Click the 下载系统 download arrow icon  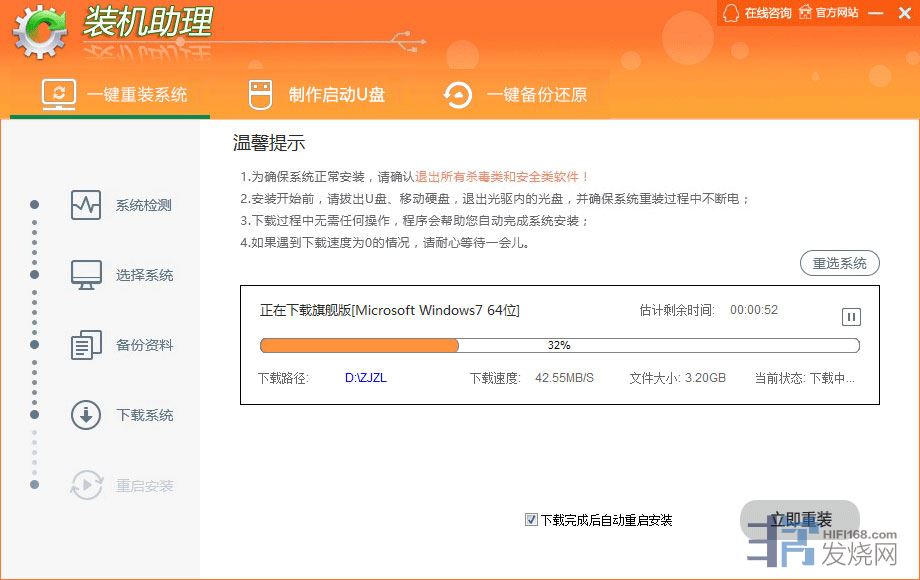(x=86, y=415)
